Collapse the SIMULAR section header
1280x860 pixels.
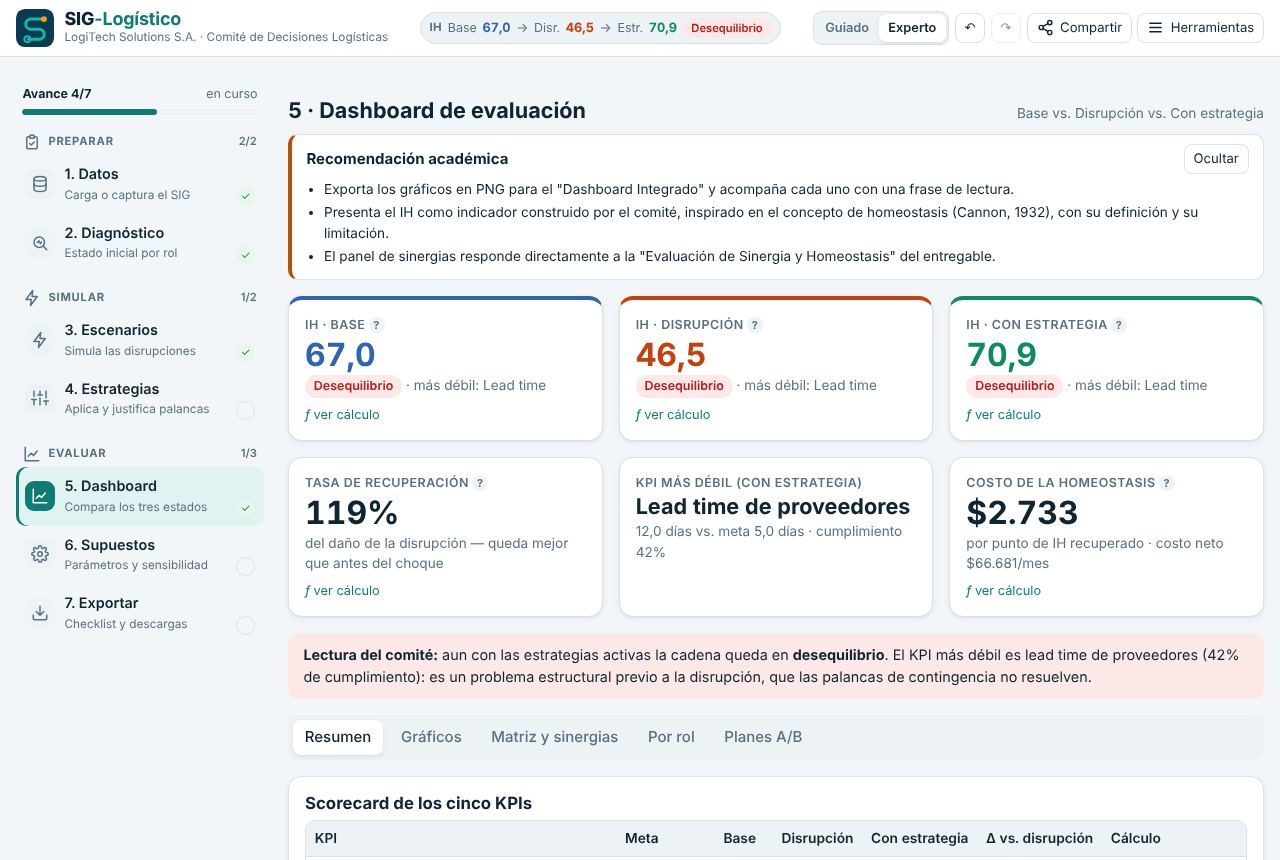pyautogui.click(x=140, y=297)
